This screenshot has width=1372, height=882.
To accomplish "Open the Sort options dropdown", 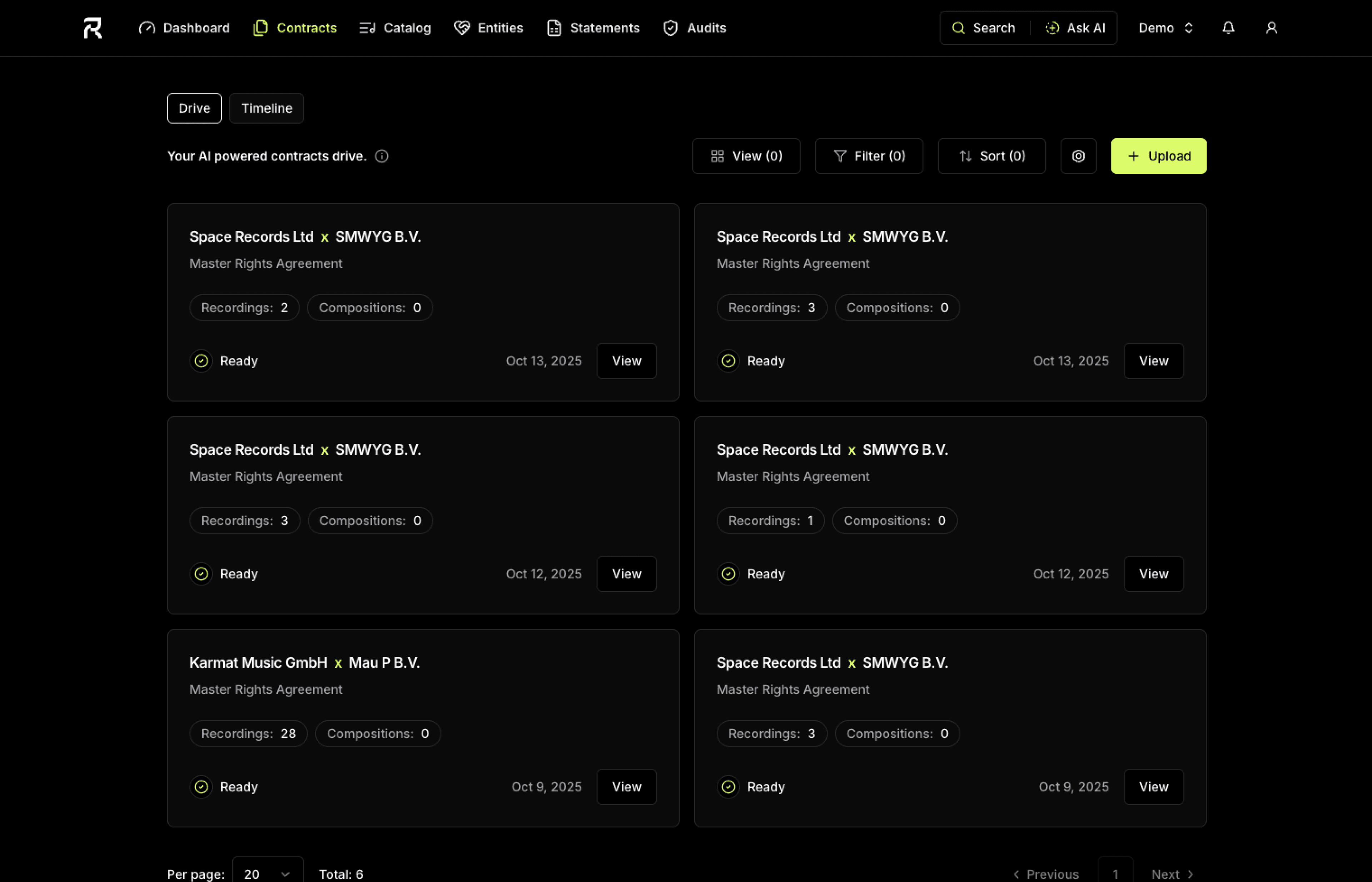I will (x=991, y=156).
